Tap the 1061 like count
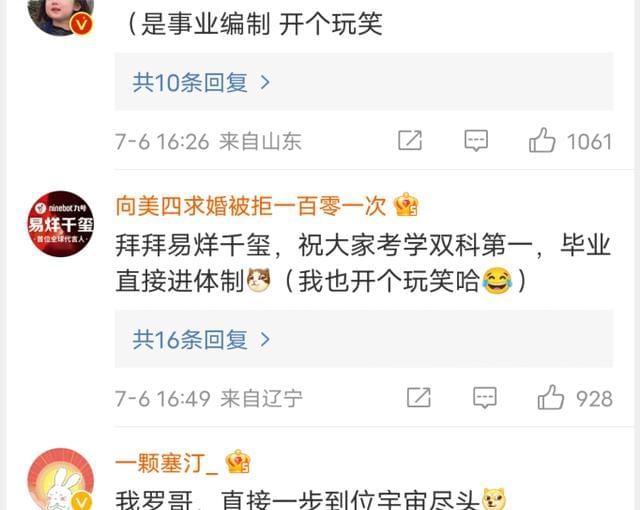Viewport: 640px width, 510px height. [589, 142]
